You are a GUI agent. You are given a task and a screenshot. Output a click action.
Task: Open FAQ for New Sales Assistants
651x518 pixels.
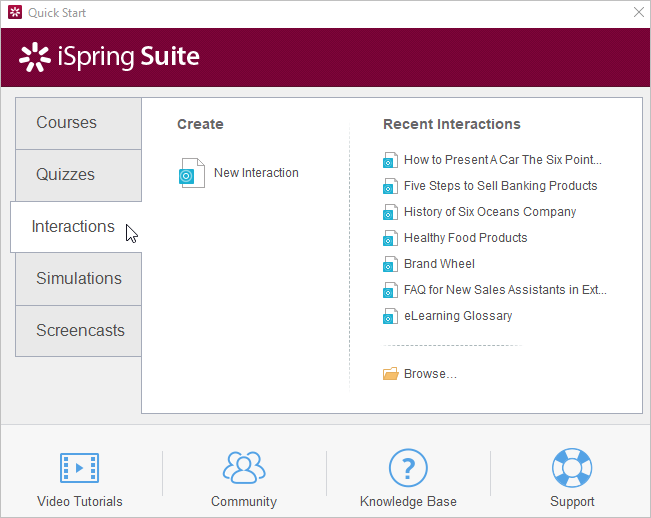(505, 290)
